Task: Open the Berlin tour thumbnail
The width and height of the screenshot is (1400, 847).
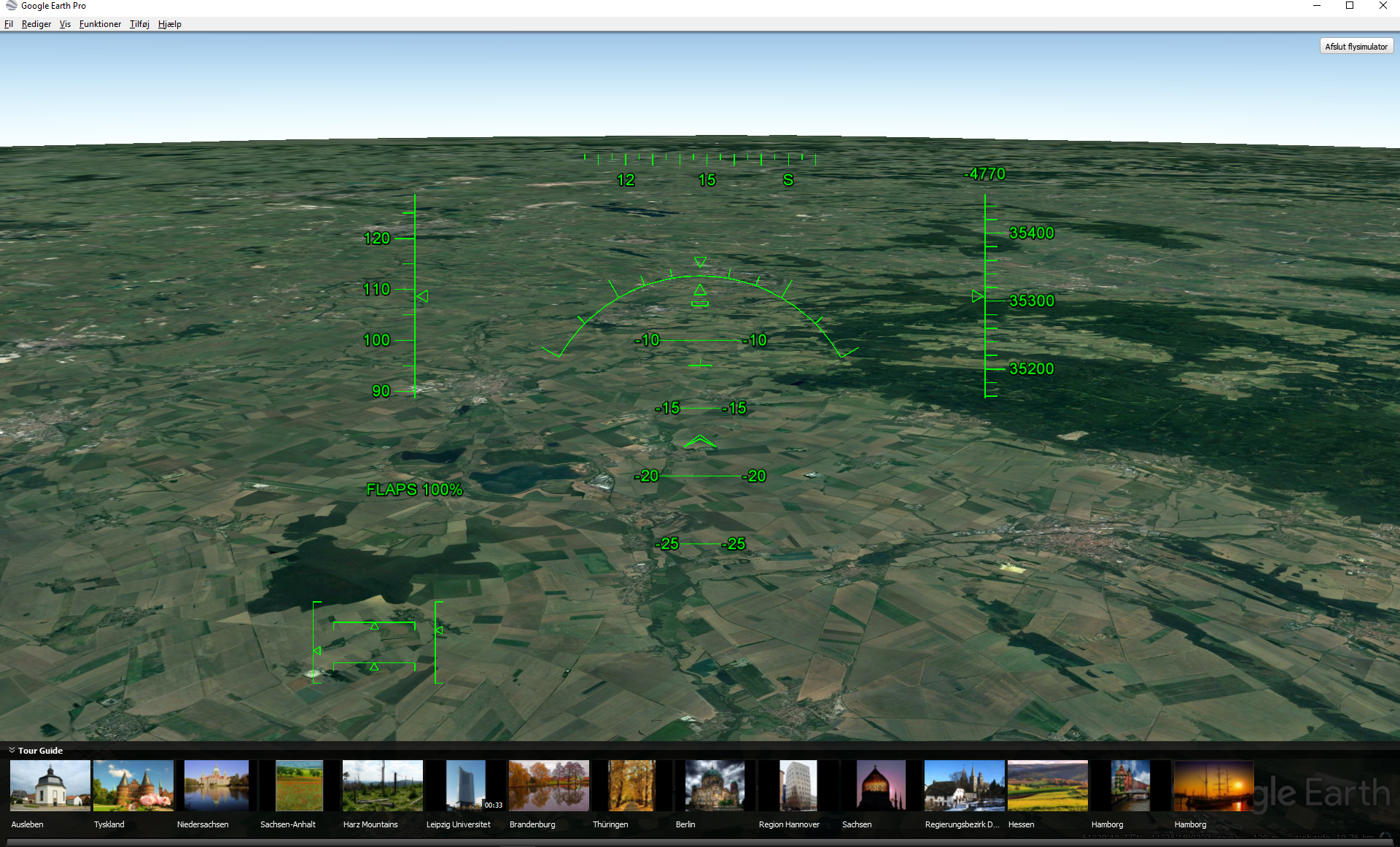Action: tap(715, 786)
